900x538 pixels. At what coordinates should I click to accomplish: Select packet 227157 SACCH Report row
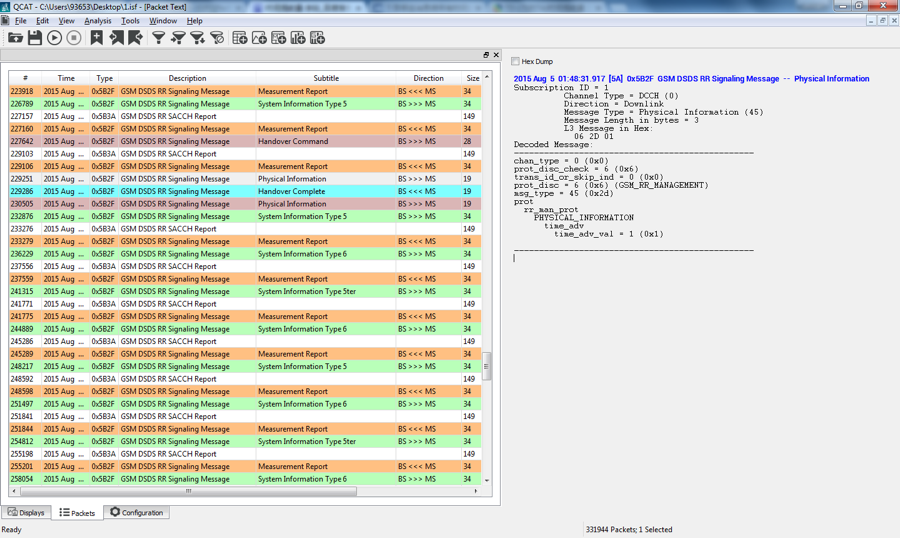pos(245,116)
